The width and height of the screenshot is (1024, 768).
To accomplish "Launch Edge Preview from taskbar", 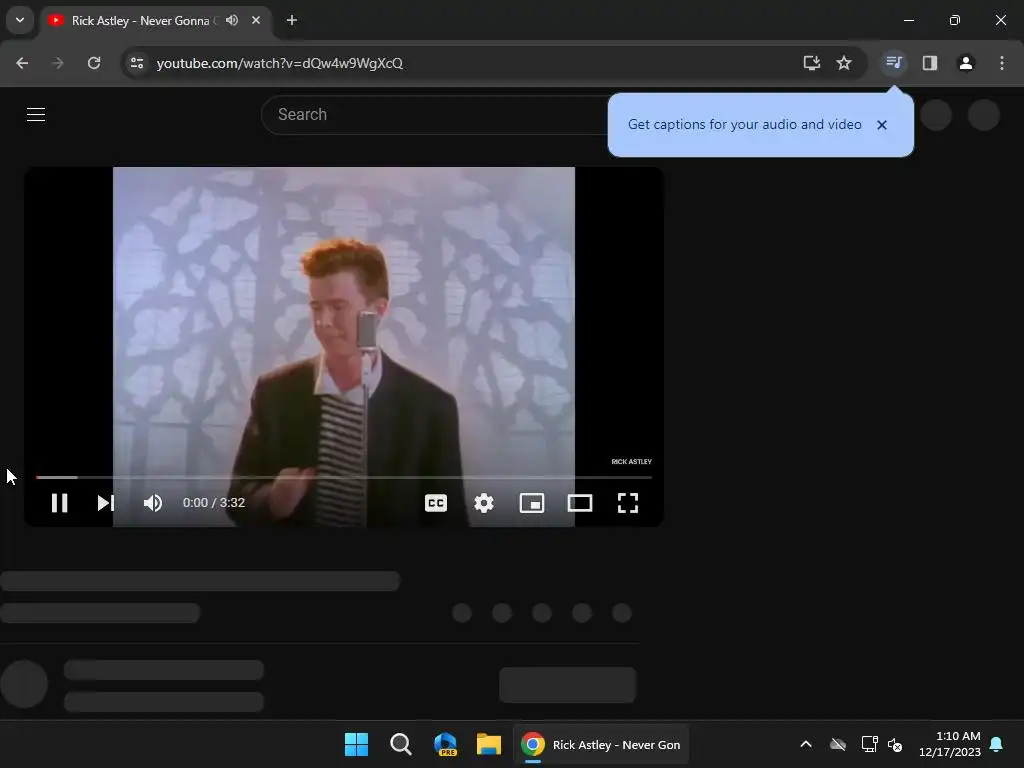I will [x=445, y=744].
